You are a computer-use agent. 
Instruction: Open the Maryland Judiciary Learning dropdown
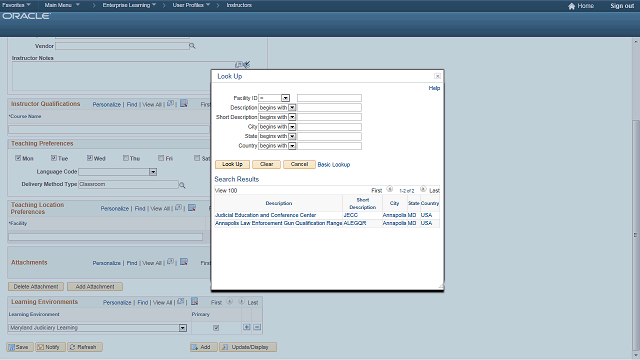pos(182,328)
